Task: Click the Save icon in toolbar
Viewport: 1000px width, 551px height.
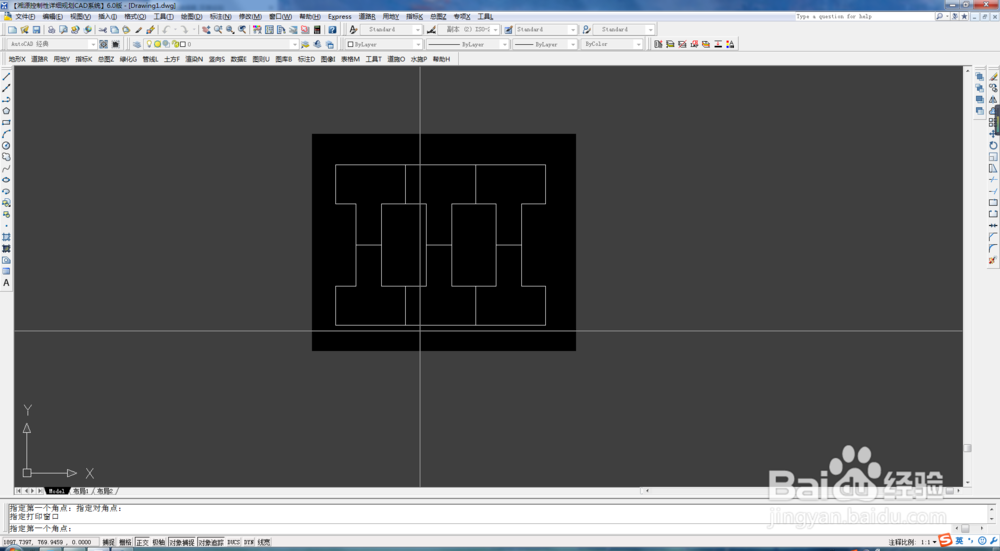Action: click(x=36, y=30)
